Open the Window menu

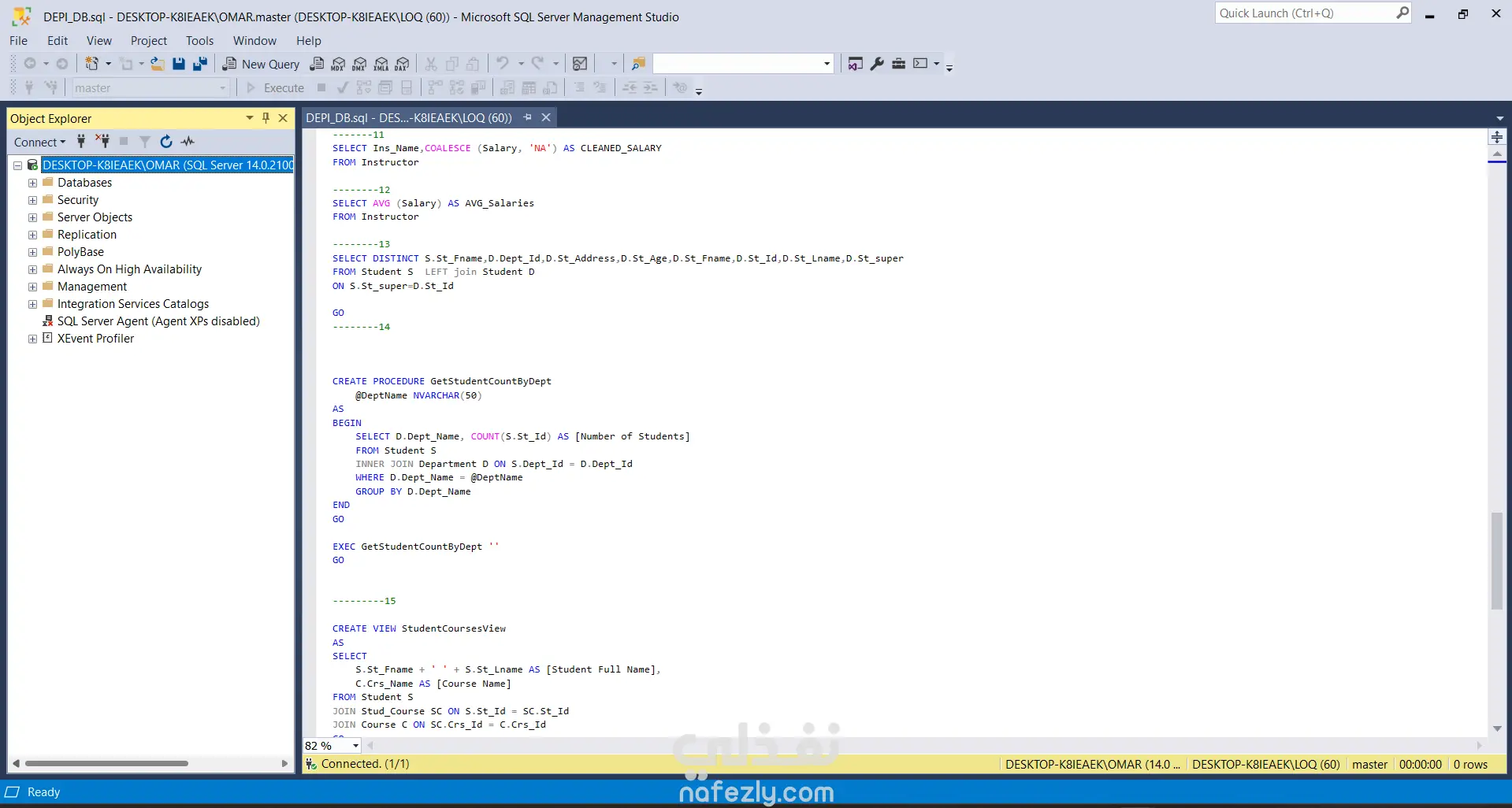point(254,41)
